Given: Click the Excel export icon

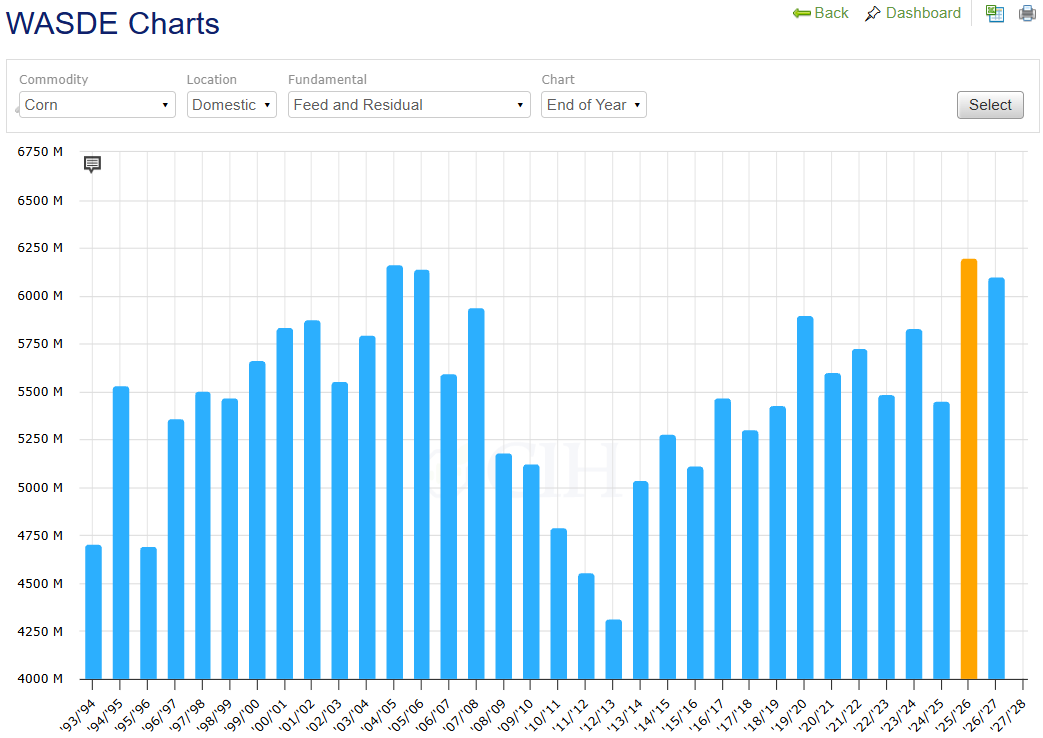Looking at the screenshot, I should coord(995,13).
